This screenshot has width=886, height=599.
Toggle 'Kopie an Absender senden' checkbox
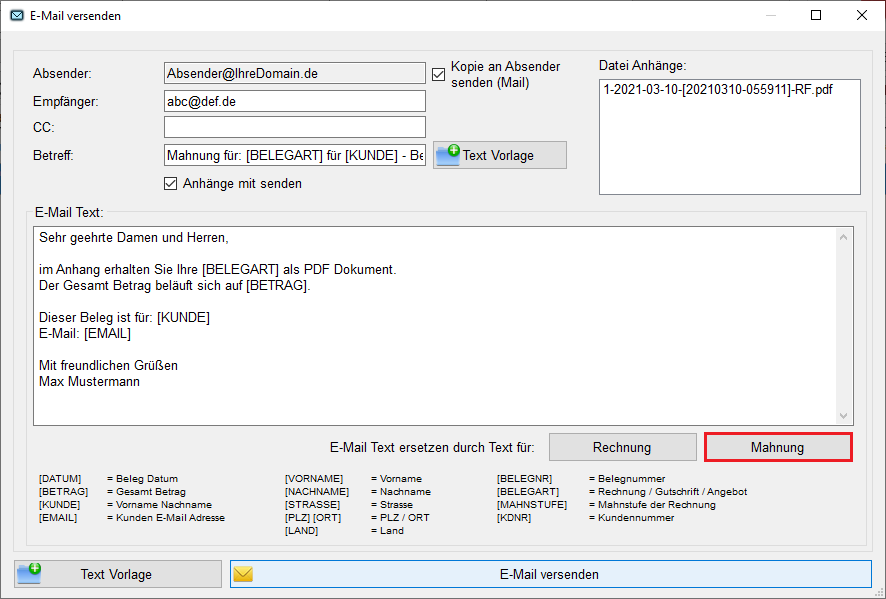(x=438, y=74)
